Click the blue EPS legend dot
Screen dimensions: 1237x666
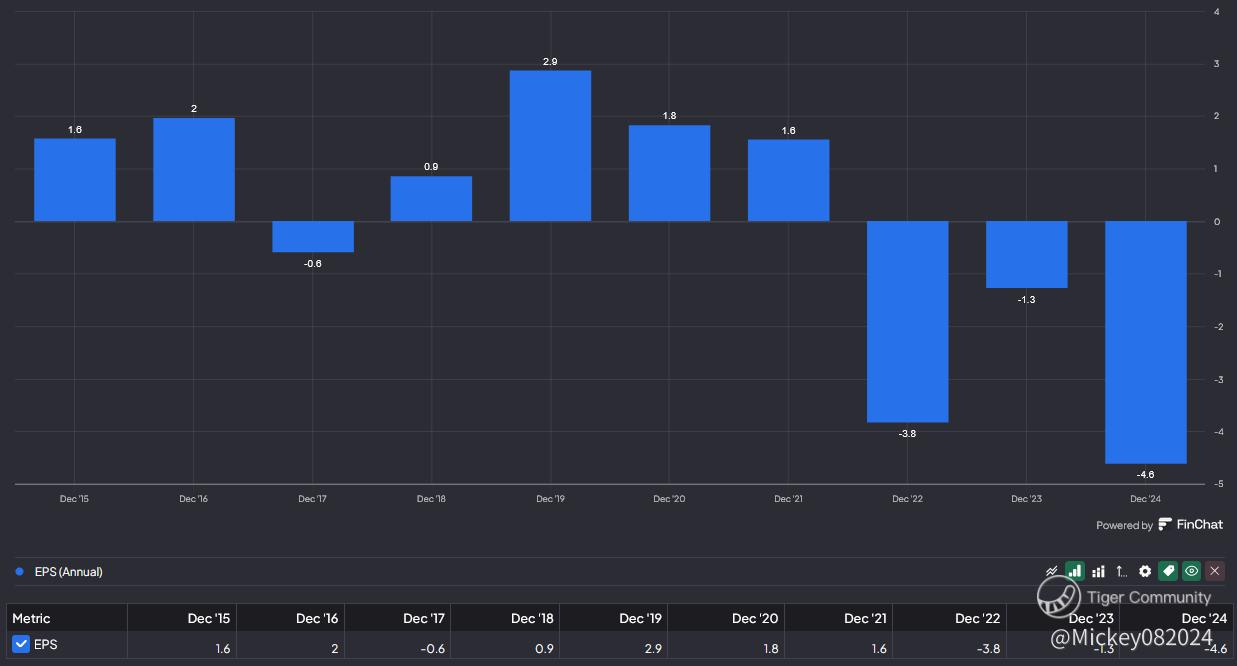[x=19, y=572]
